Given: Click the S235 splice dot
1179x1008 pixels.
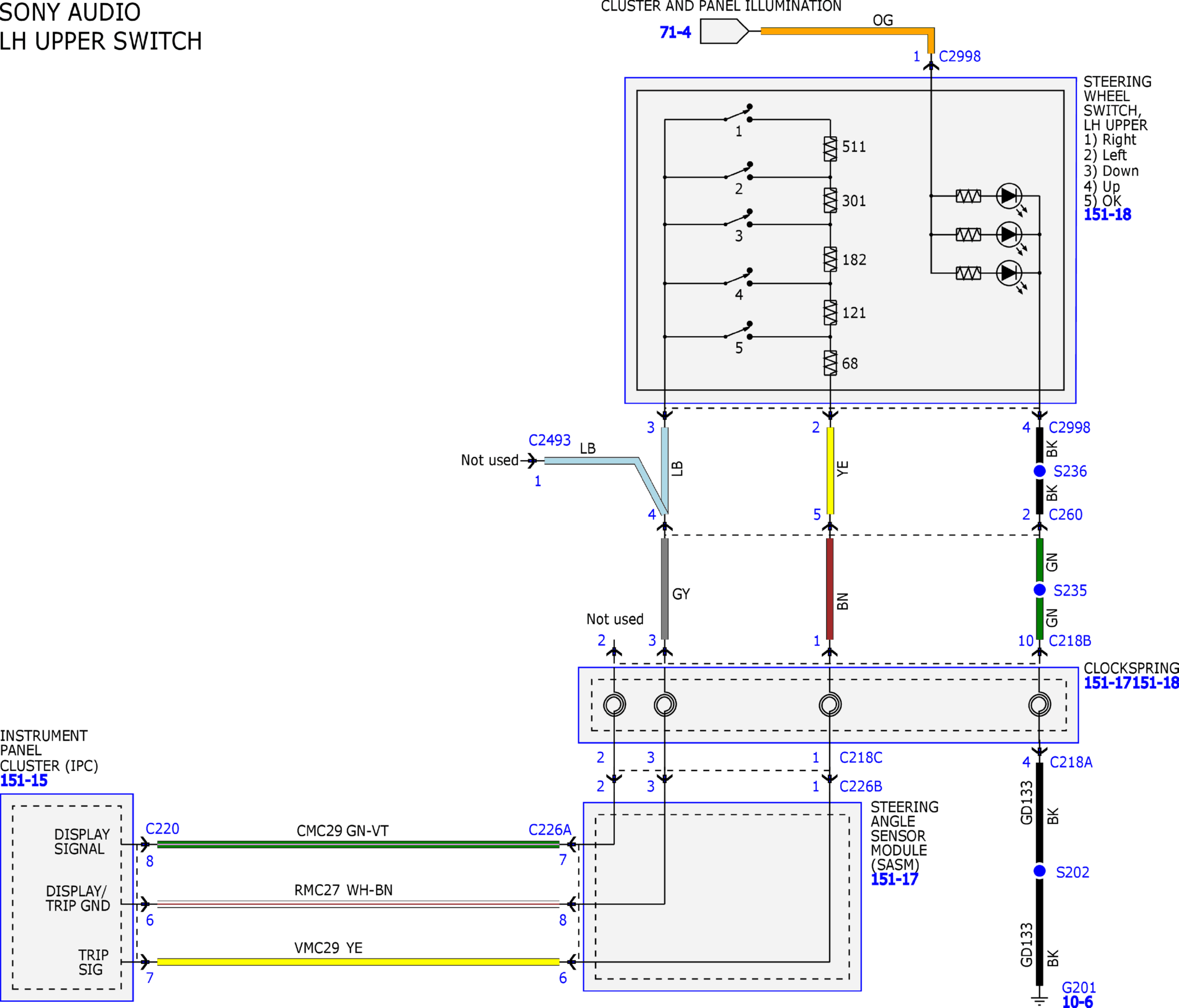Looking at the screenshot, I should coord(1040,590).
